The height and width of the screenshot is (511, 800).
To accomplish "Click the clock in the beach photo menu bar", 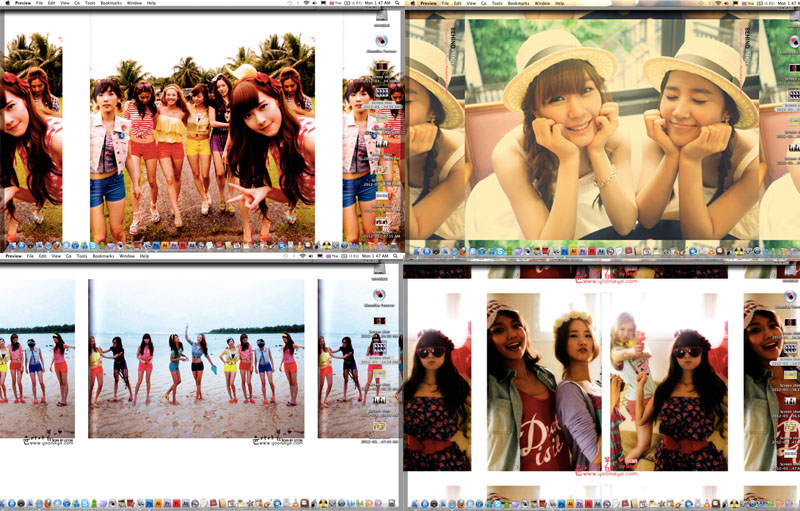I will click(x=374, y=256).
